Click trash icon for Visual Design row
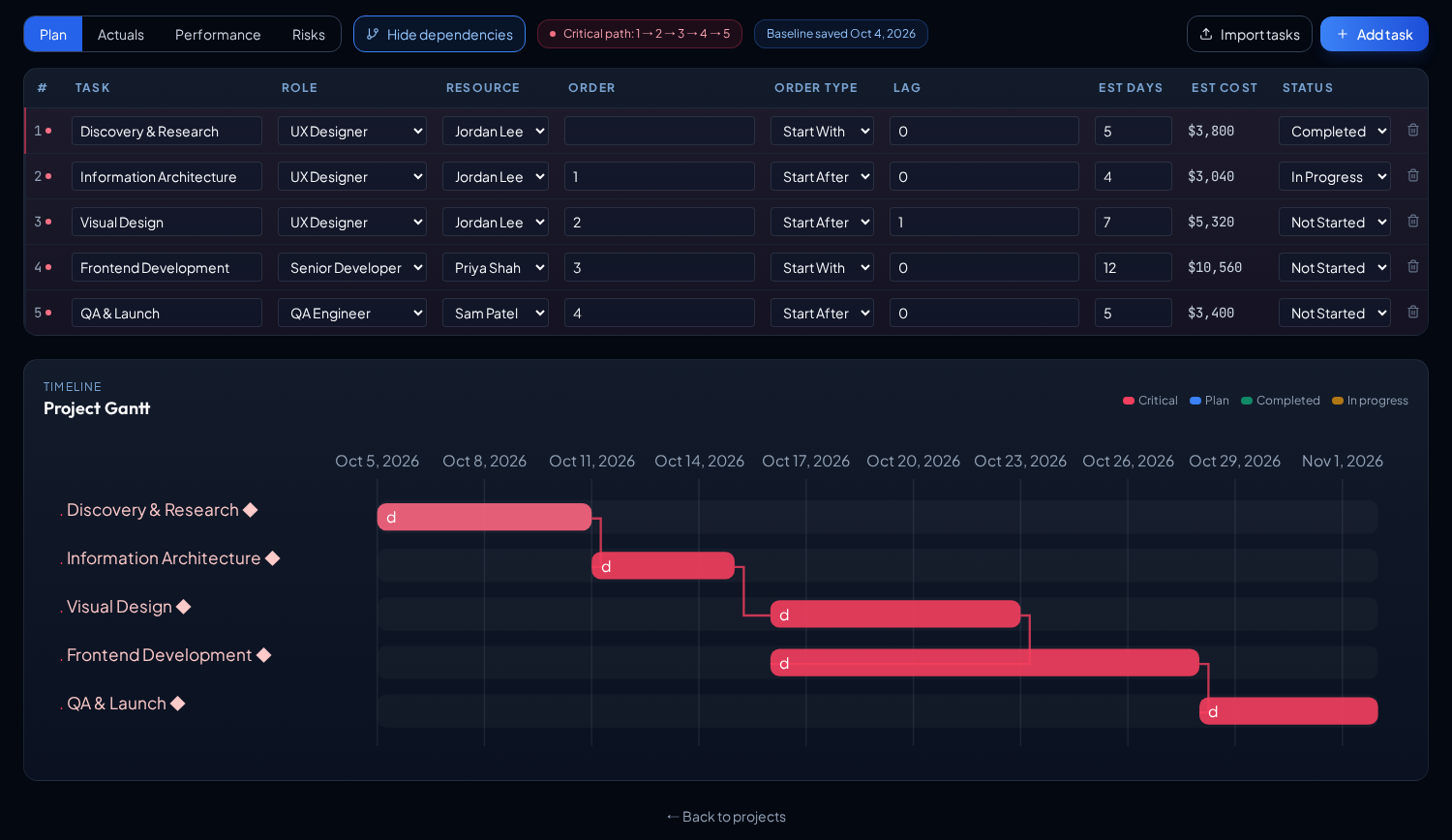 pos(1413,221)
